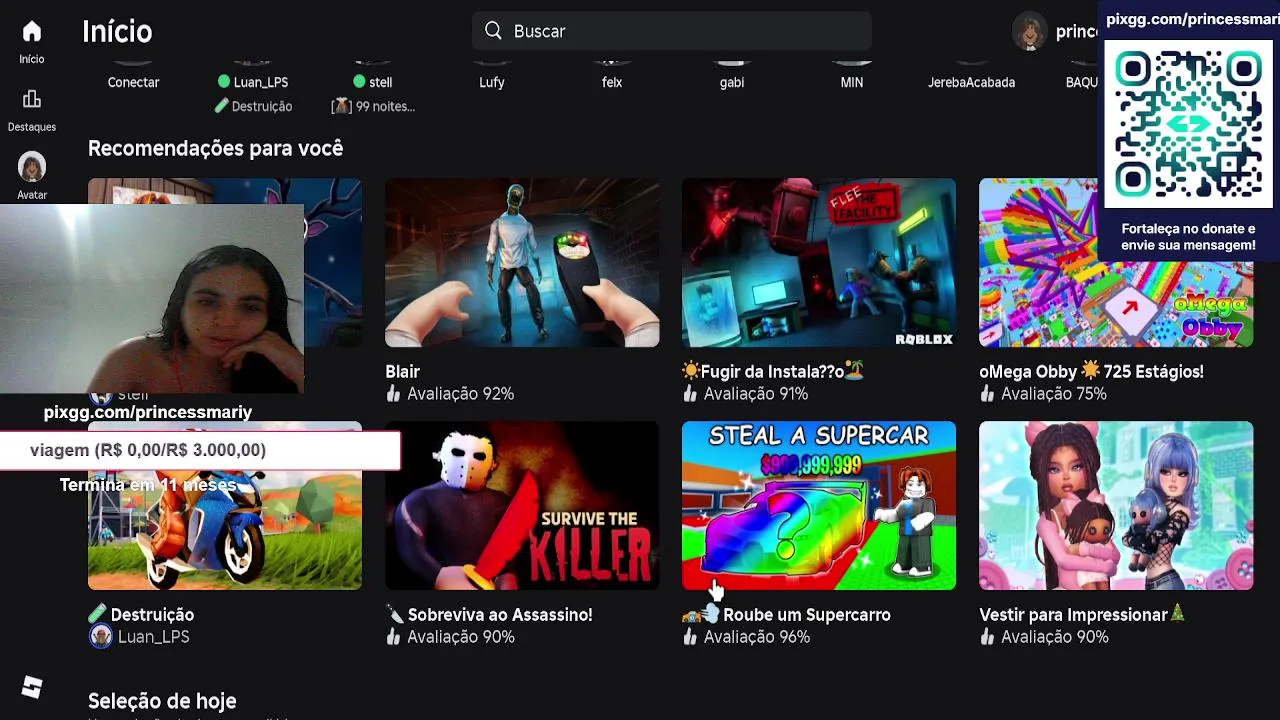Open friend JerebaAcabada in friends row
1280x720 pixels.
pos(971,82)
